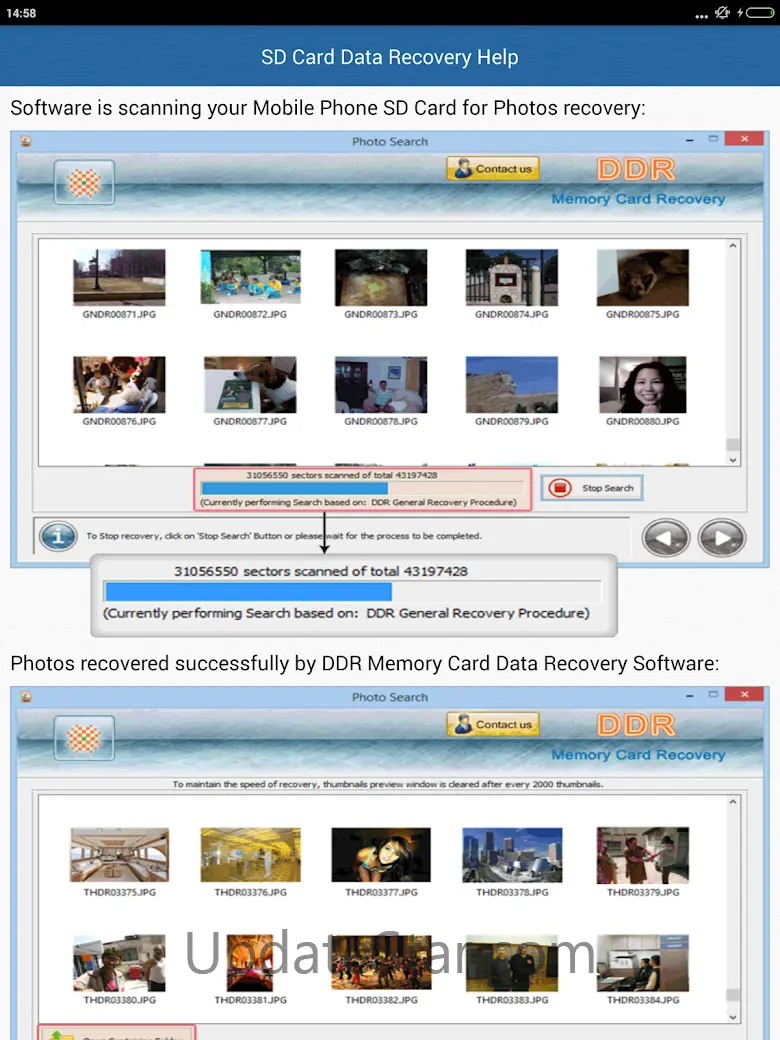Viewport: 780px width, 1040px height.
Task: Click Contact us in the upper Photo Search window
Action: [x=493, y=168]
